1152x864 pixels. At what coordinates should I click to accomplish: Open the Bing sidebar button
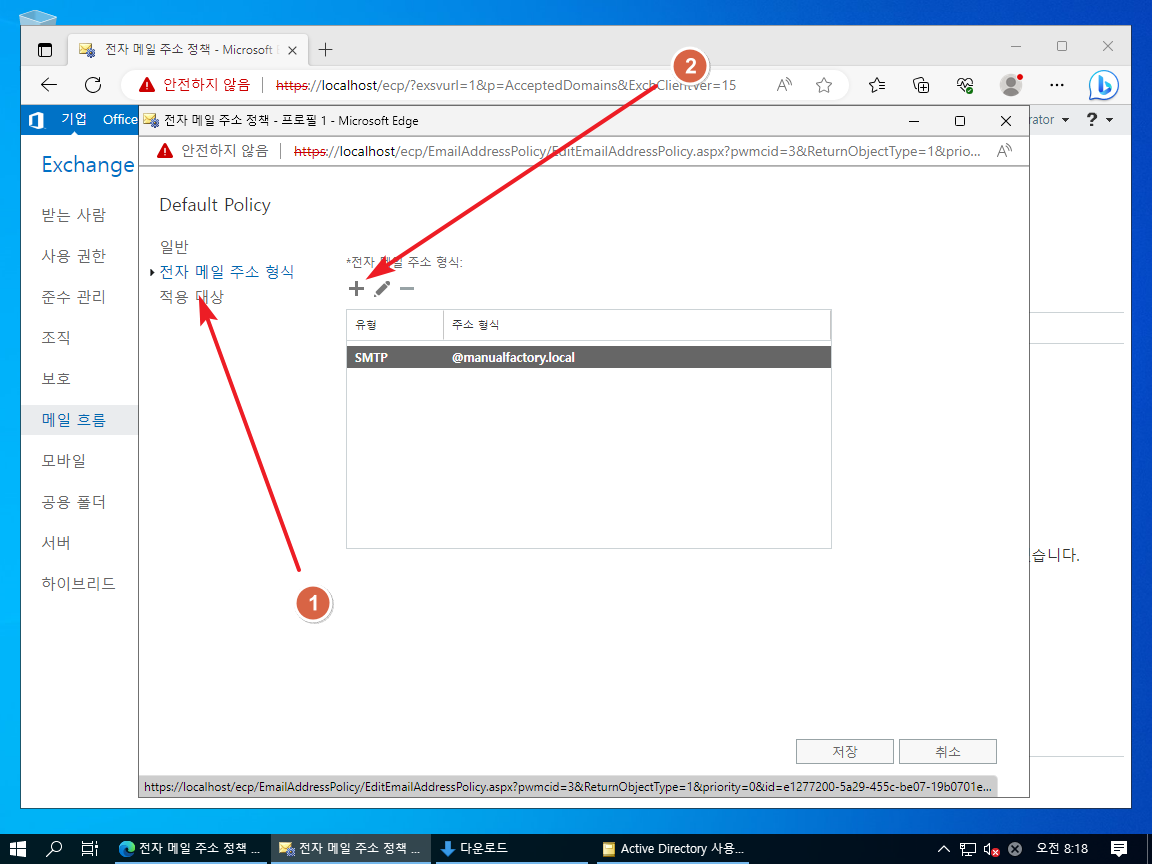pyautogui.click(x=1103, y=85)
